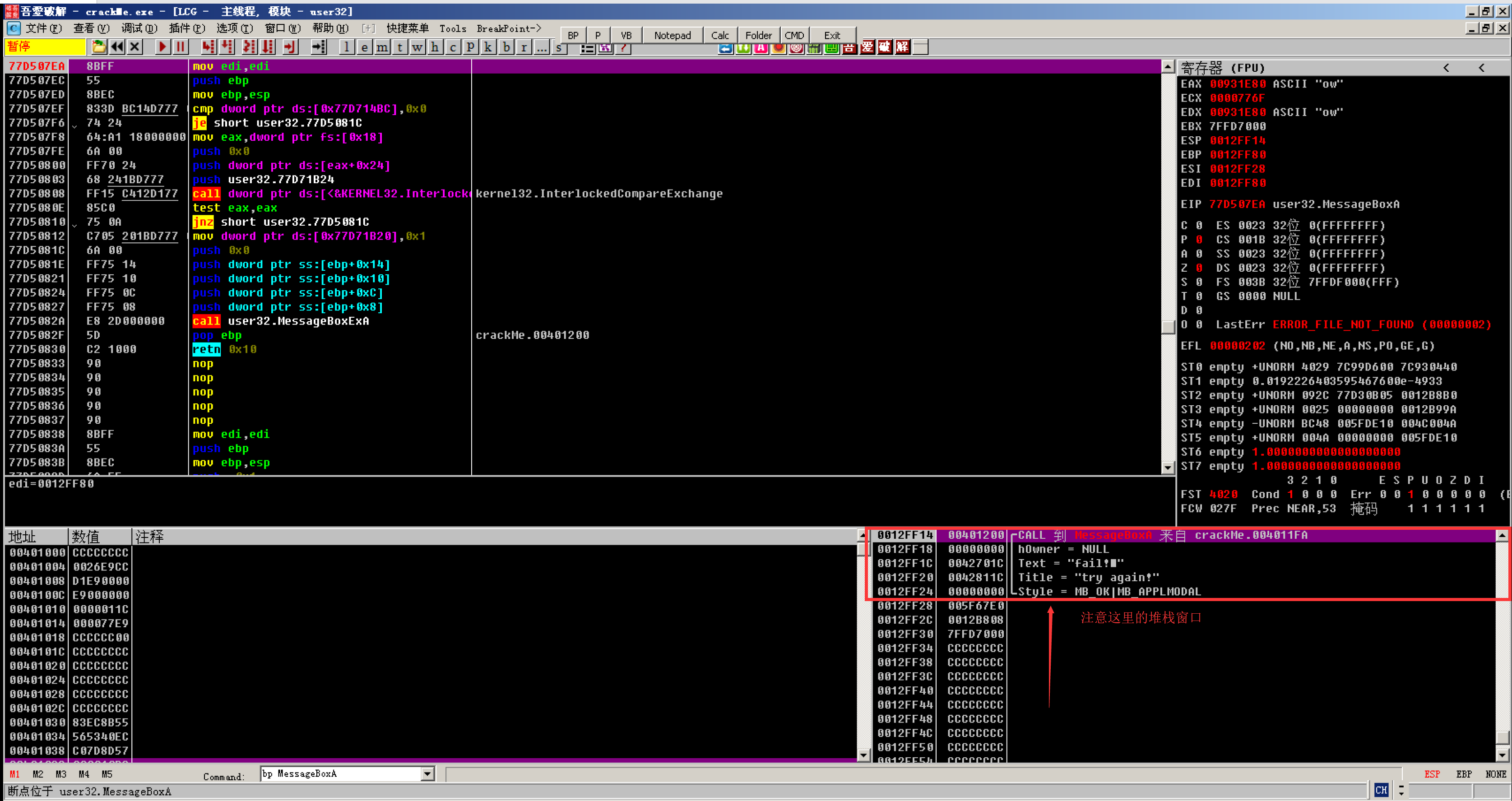The width and height of the screenshot is (1512, 801).
Task: Show CPU window with 'c' button
Action: [453, 47]
